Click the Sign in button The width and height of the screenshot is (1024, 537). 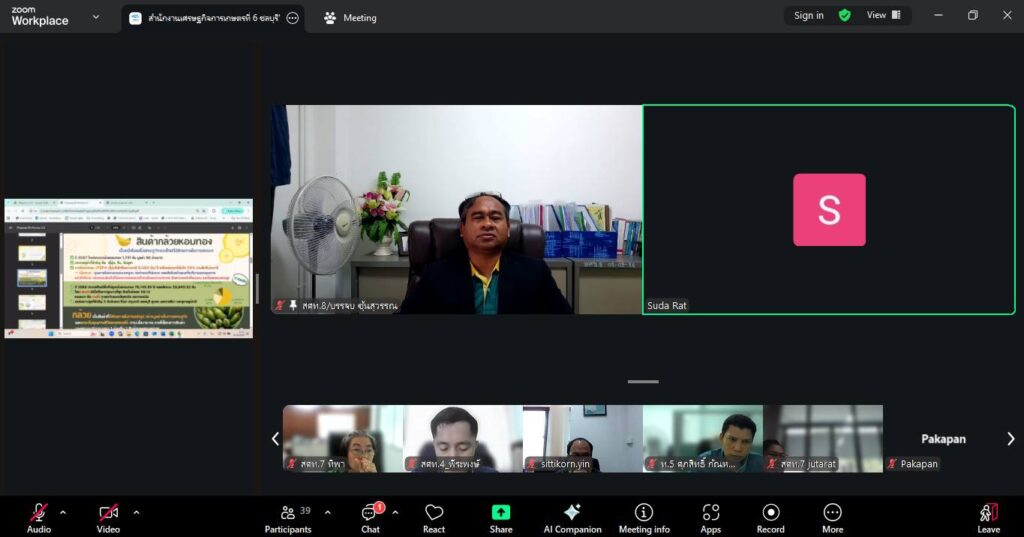[809, 15]
